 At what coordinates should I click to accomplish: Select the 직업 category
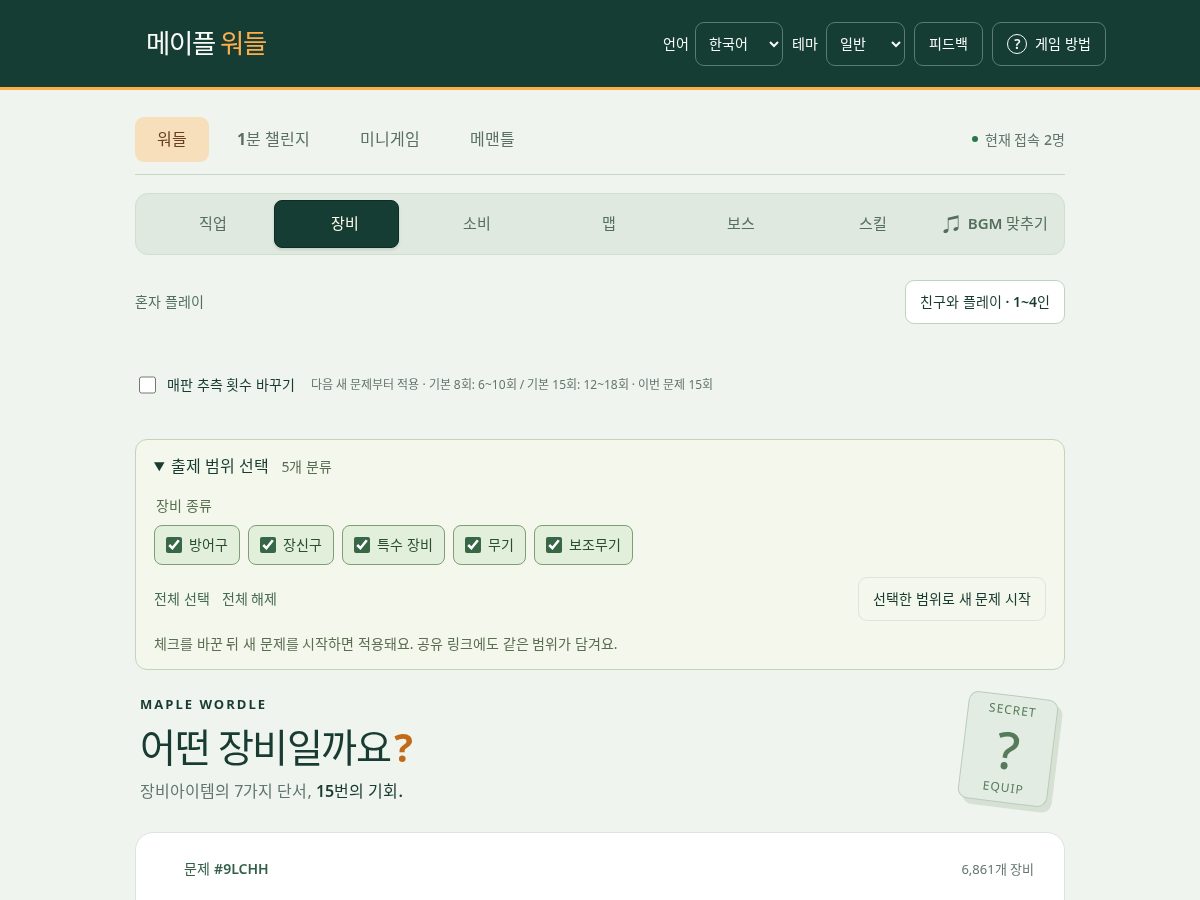(213, 224)
